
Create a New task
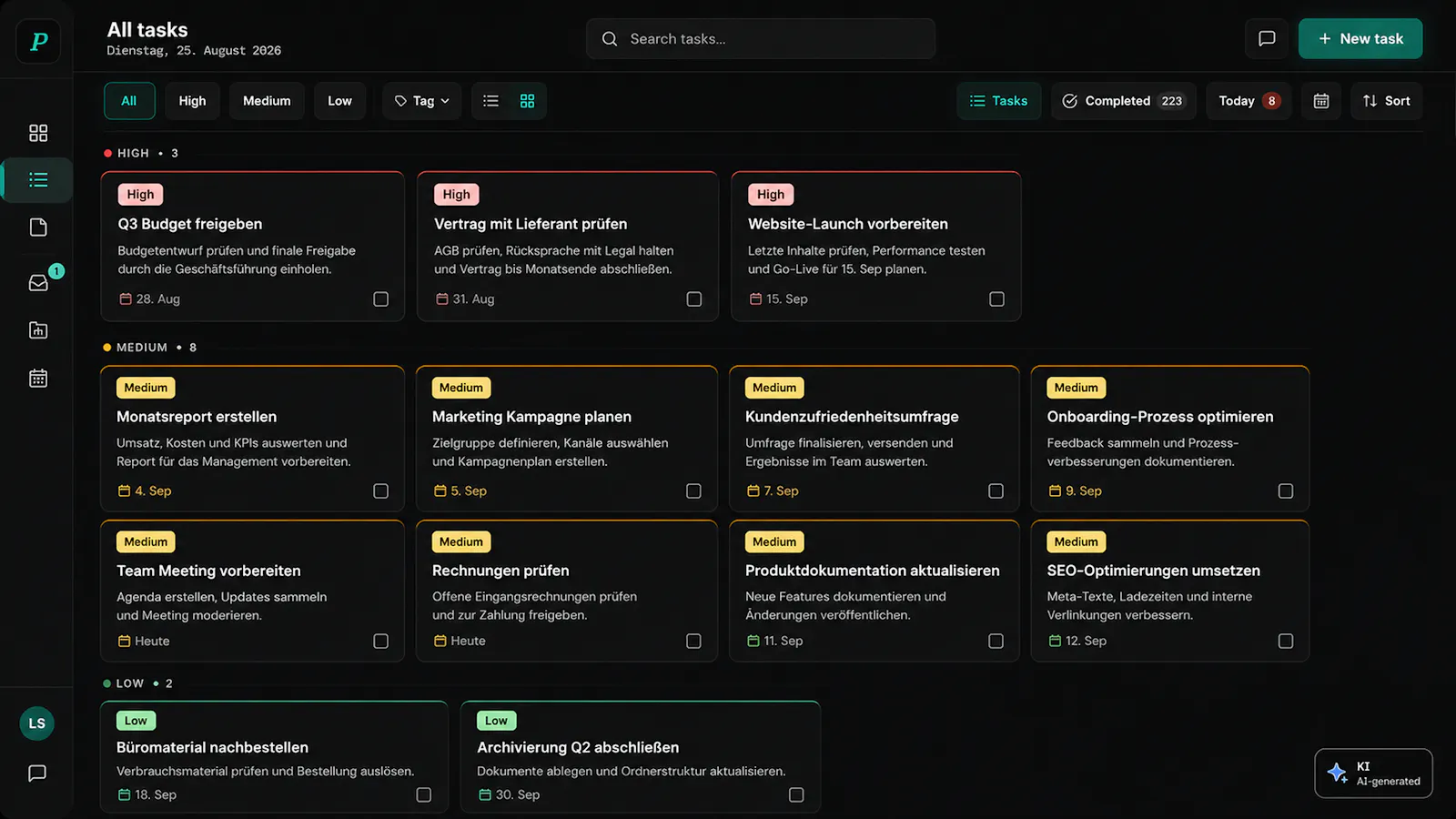tap(1360, 38)
